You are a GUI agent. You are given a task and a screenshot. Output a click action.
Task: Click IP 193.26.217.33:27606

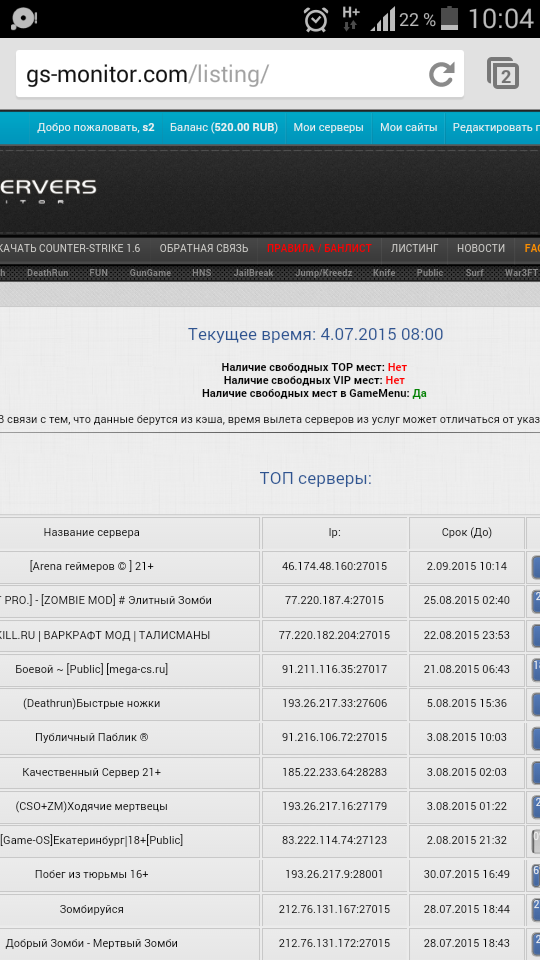334,704
